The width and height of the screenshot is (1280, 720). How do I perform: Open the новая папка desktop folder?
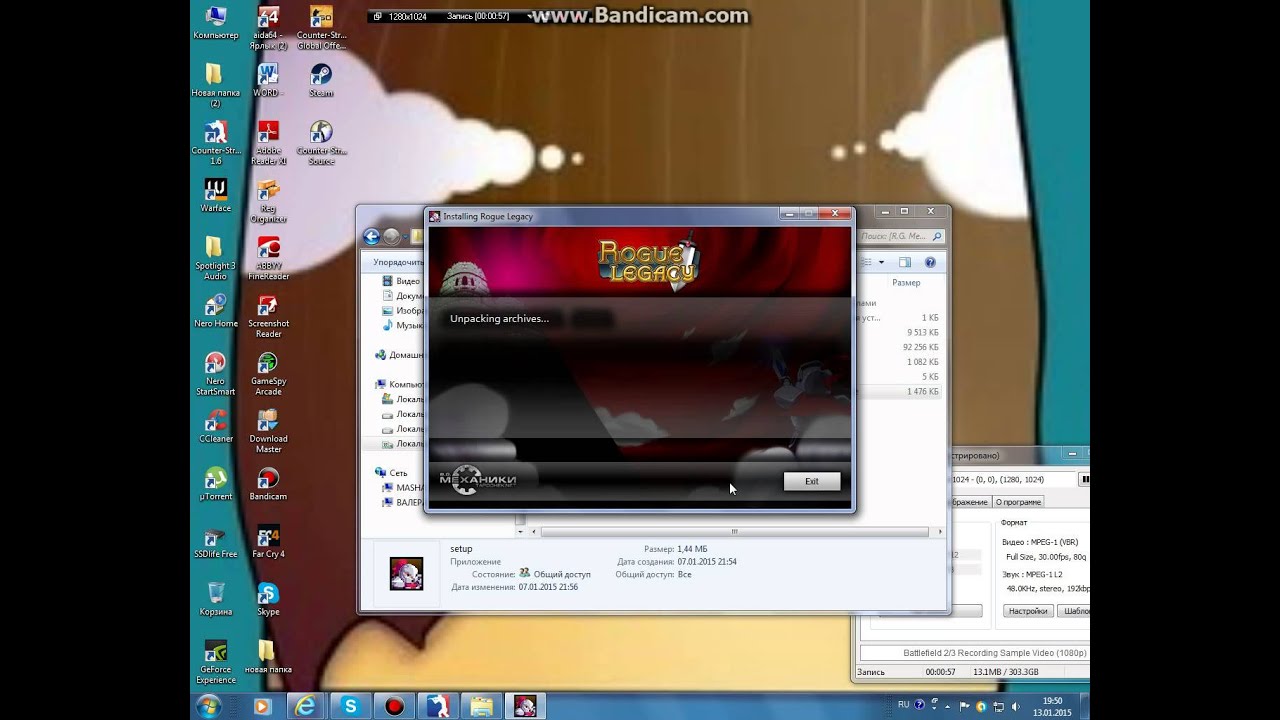pos(268,657)
